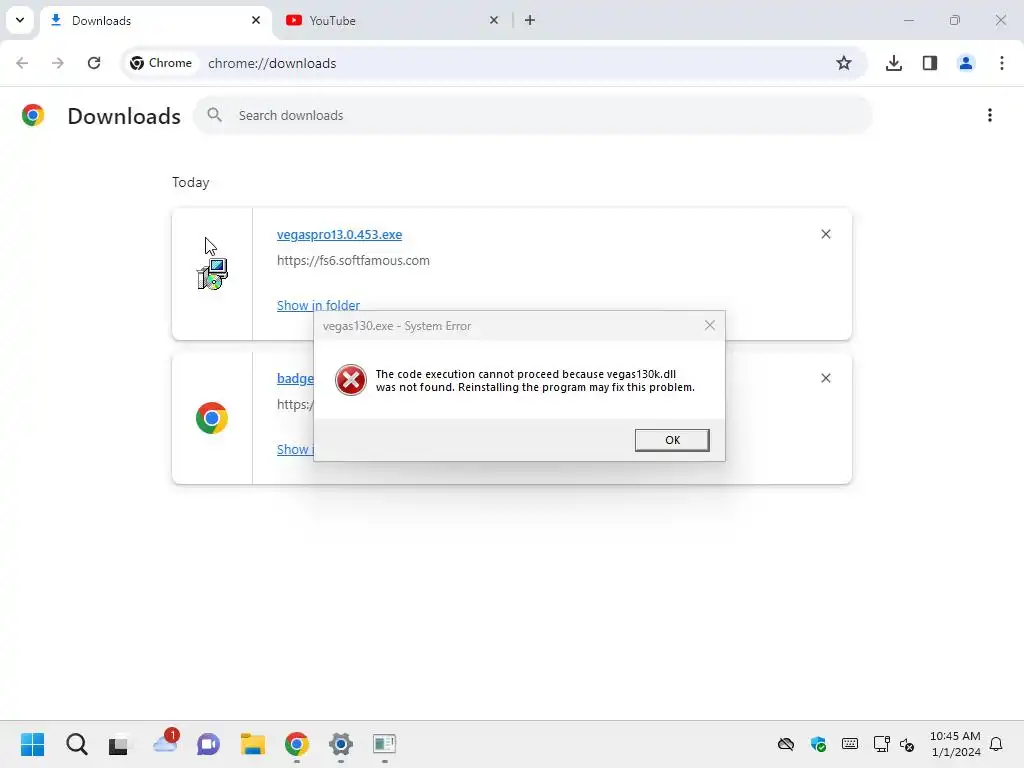Open Windows Security tray icon
This screenshot has height=768, width=1024.
818,744
